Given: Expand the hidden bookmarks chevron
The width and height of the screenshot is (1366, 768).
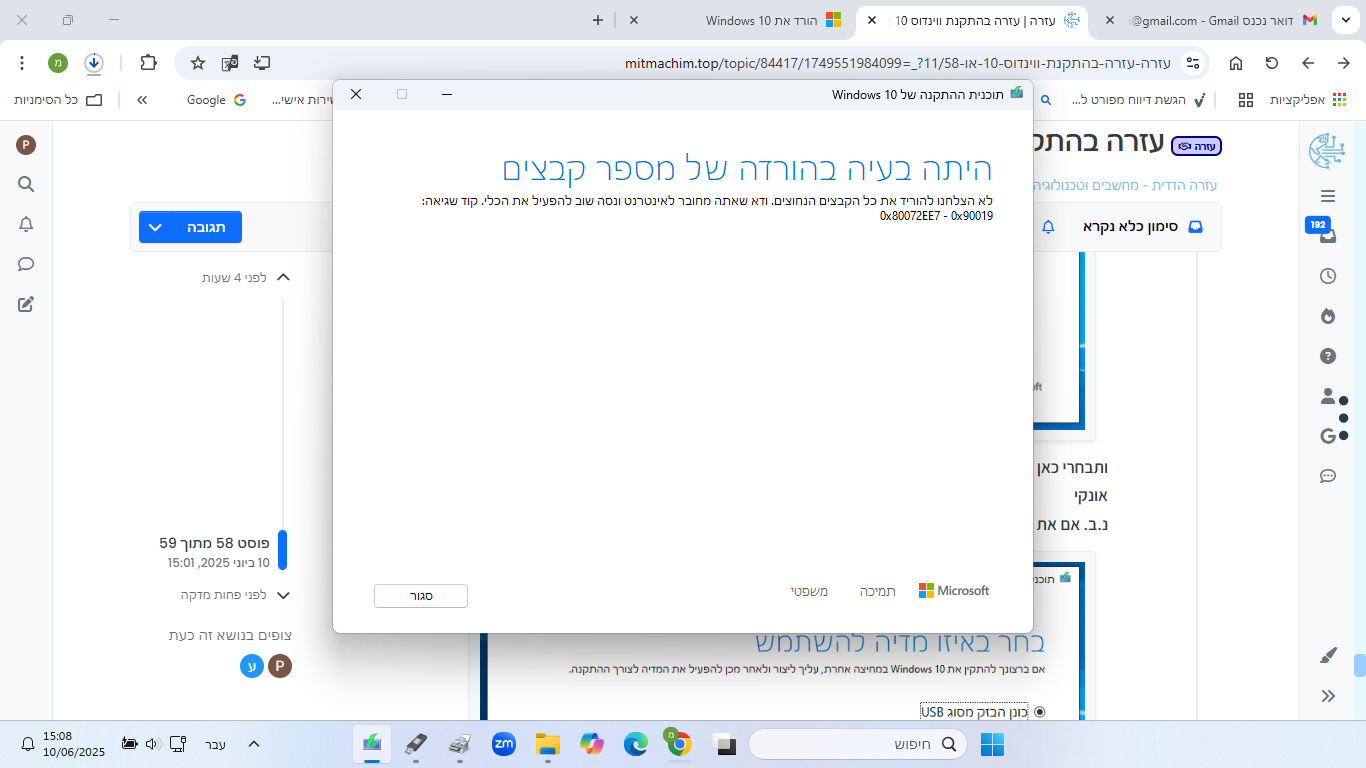Looking at the screenshot, I should pyautogui.click(x=142, y=100).
